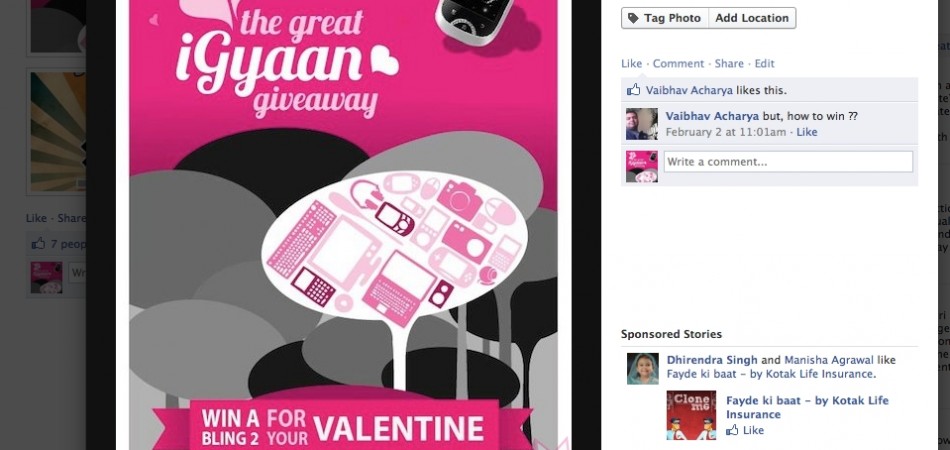The image size is (950, 450).
Task: Click the thumbs-up Like icon for Kotak page
Action: pos(732,430)
